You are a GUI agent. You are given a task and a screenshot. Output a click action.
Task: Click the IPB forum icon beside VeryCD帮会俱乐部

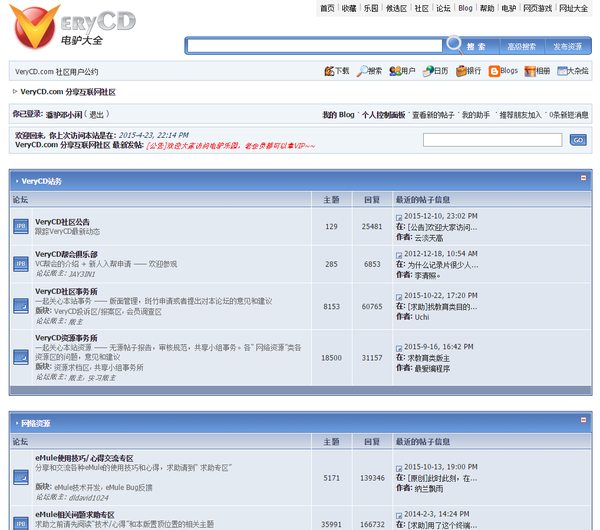point(21,264)
